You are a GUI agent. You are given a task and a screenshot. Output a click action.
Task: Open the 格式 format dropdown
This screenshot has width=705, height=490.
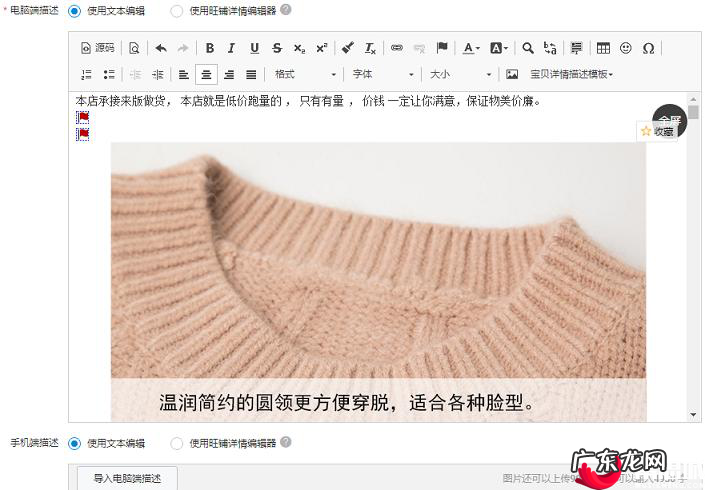tap(305, 74)
